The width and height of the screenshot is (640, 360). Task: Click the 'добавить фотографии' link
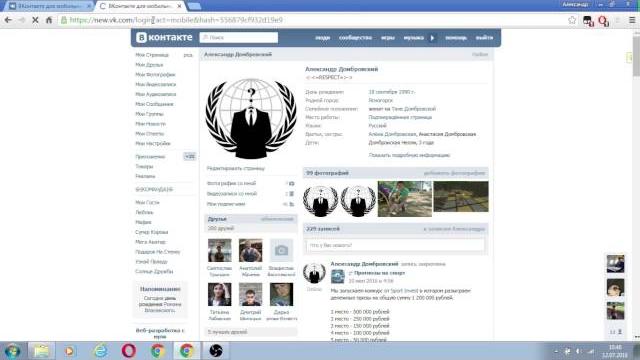click(x=454, y=173)
